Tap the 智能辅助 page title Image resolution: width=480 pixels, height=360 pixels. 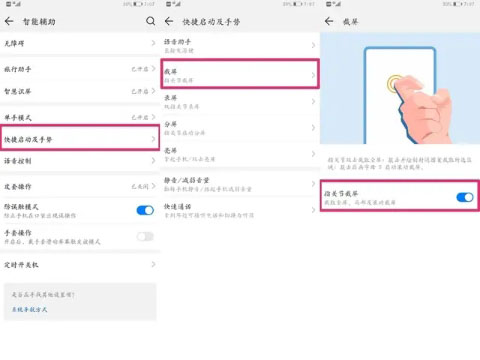(x=39, y=22)
